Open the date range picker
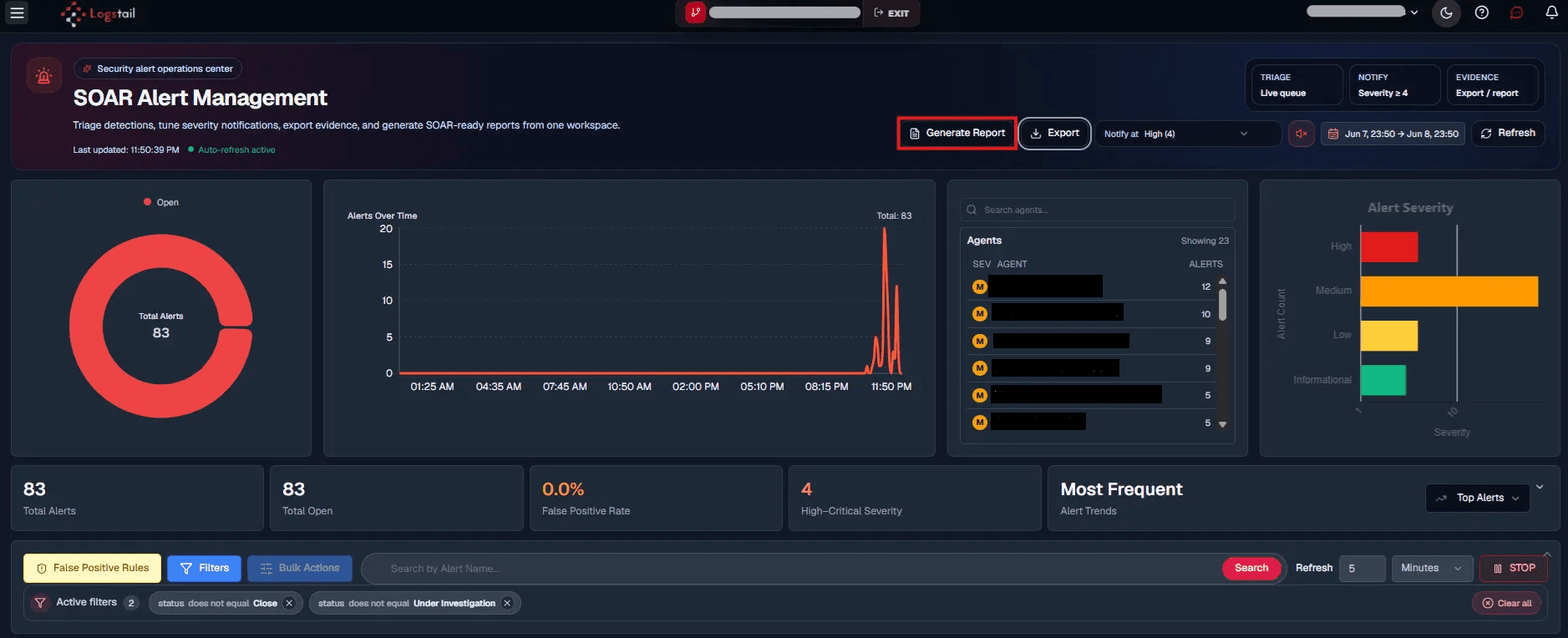 1393,134
